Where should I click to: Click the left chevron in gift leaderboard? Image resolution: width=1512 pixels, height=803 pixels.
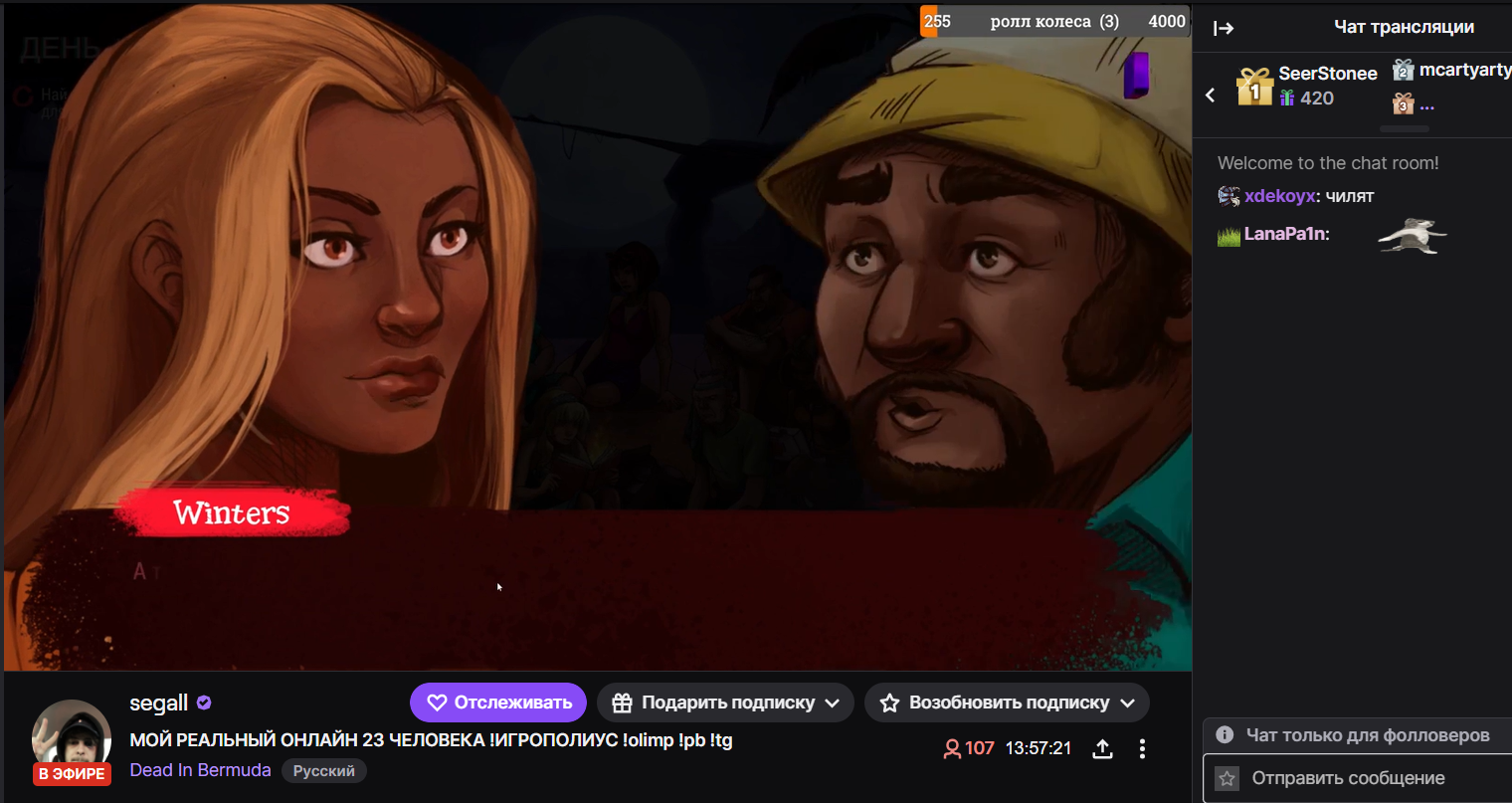tap(1211, 96)
